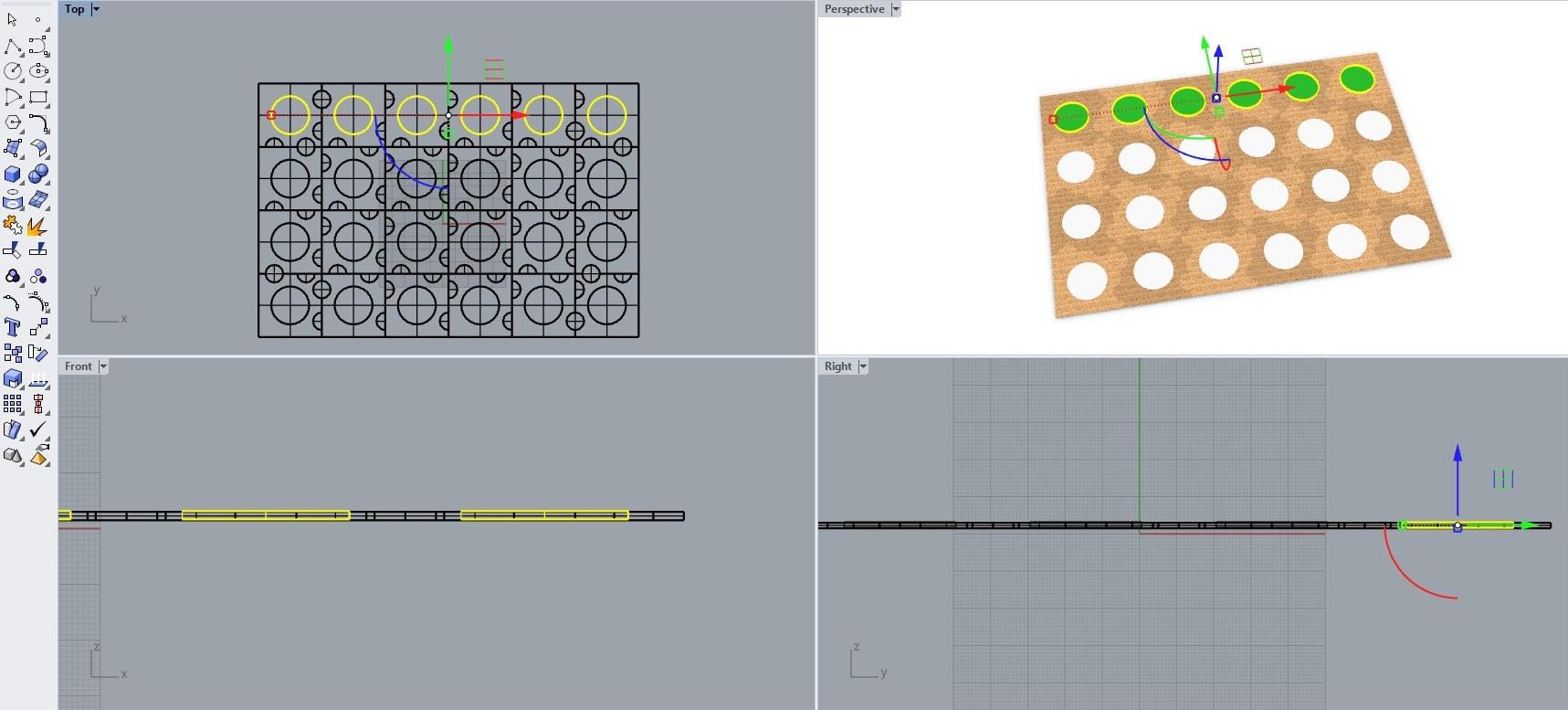1568x710 pixels.
Task: Click the Group objects tool
Action: click(13, 276)
